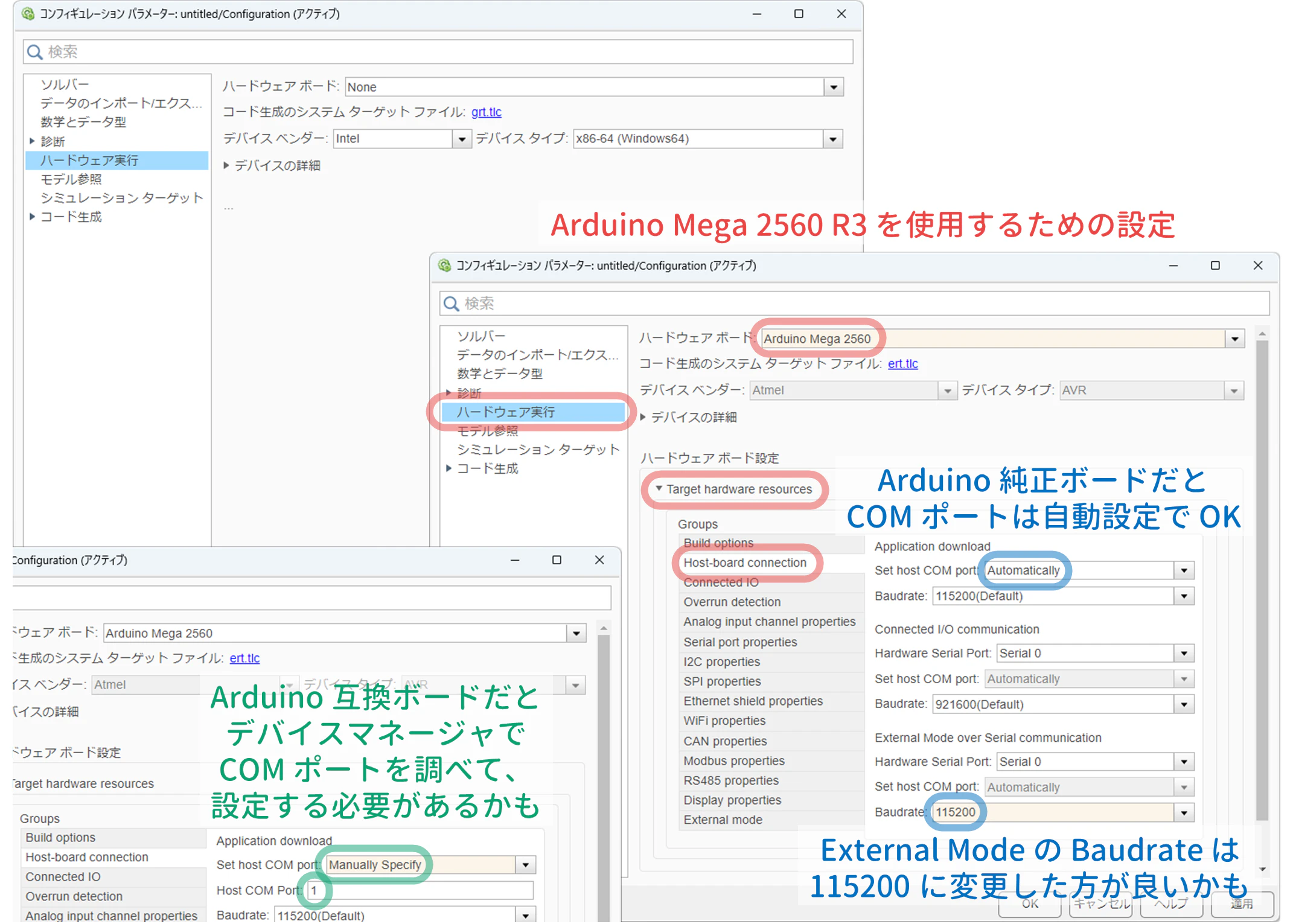The image size is (1293, 924).
Task: Click the app icon in the middle window title bar
Action: coord(444,266)
